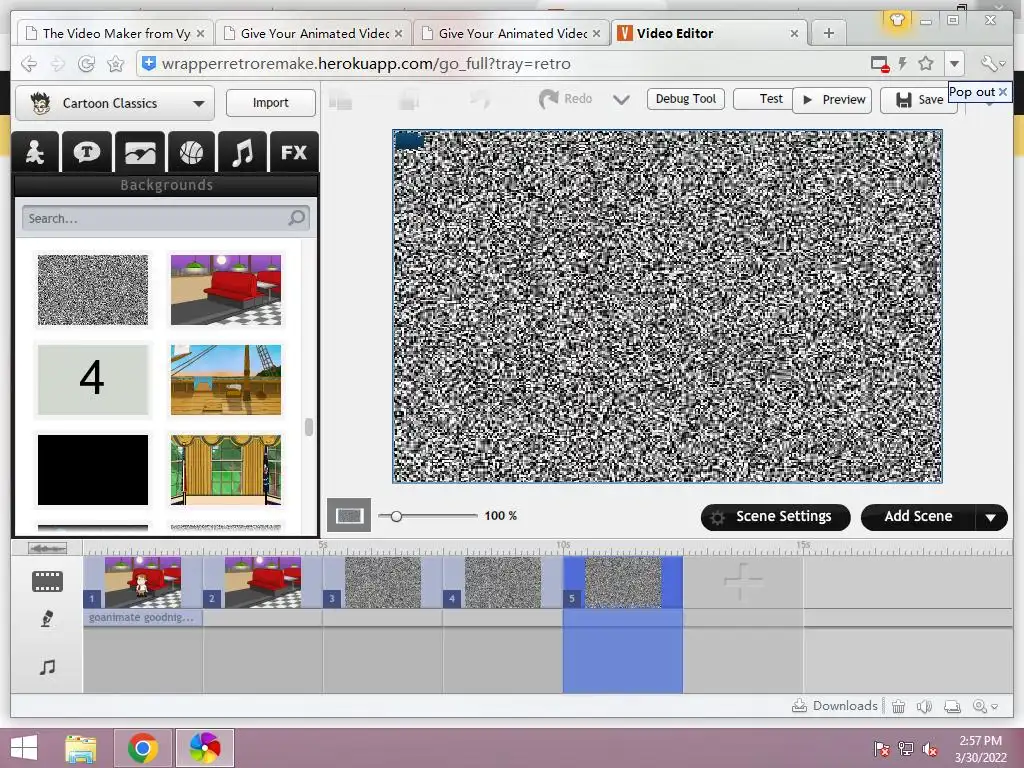The height and width of the screenshot is (768, 1024).
Task: Click the Test button
Action: tap(765, 99)
